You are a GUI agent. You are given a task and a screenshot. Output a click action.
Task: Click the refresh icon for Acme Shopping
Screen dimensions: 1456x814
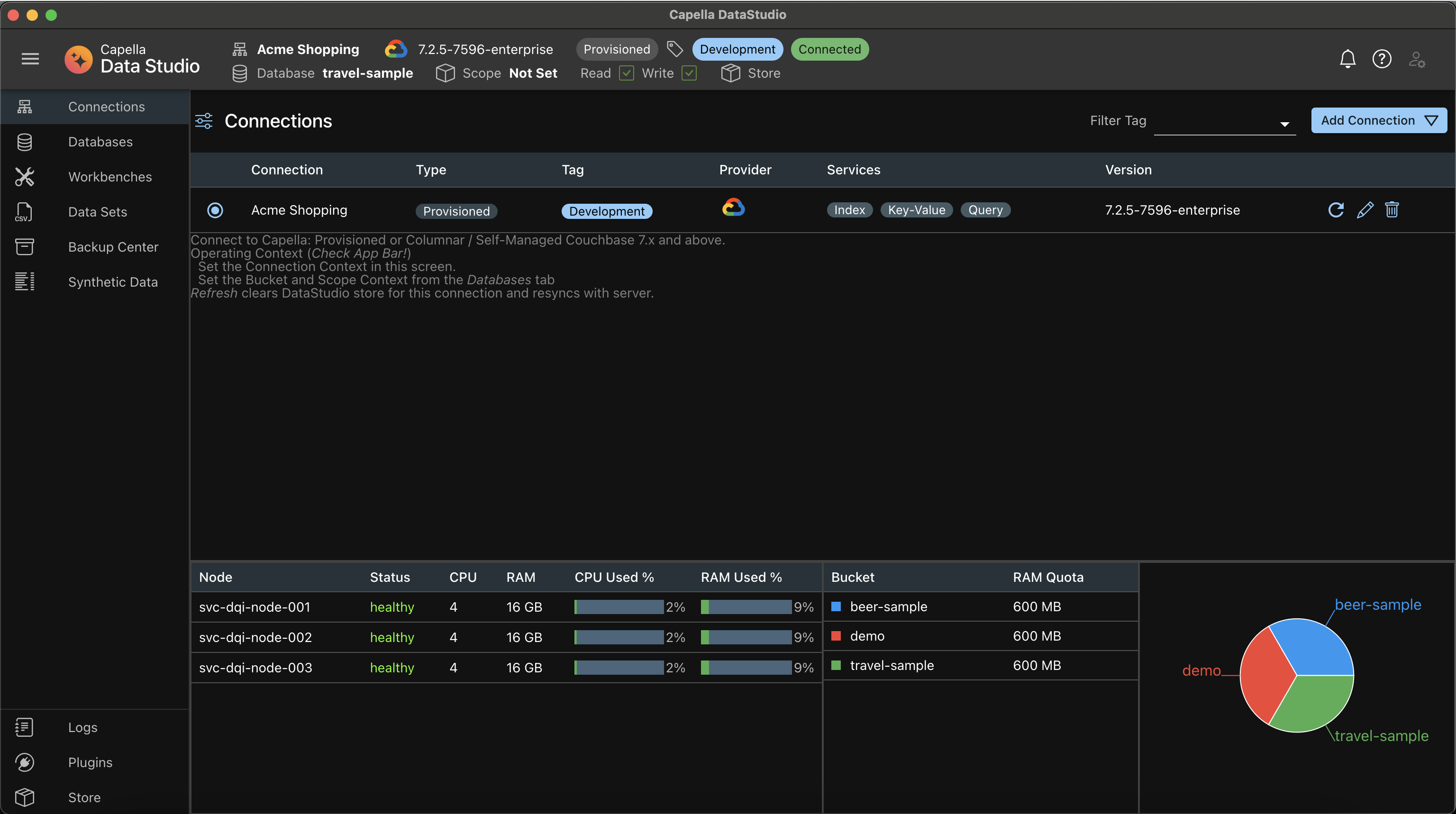[1335, 209]
